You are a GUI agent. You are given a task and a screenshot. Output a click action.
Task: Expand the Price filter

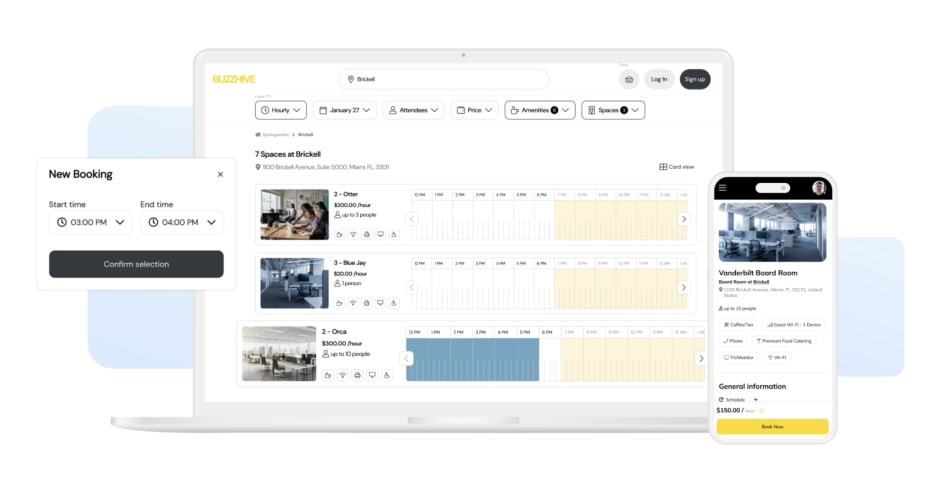[x=475, y=110]
